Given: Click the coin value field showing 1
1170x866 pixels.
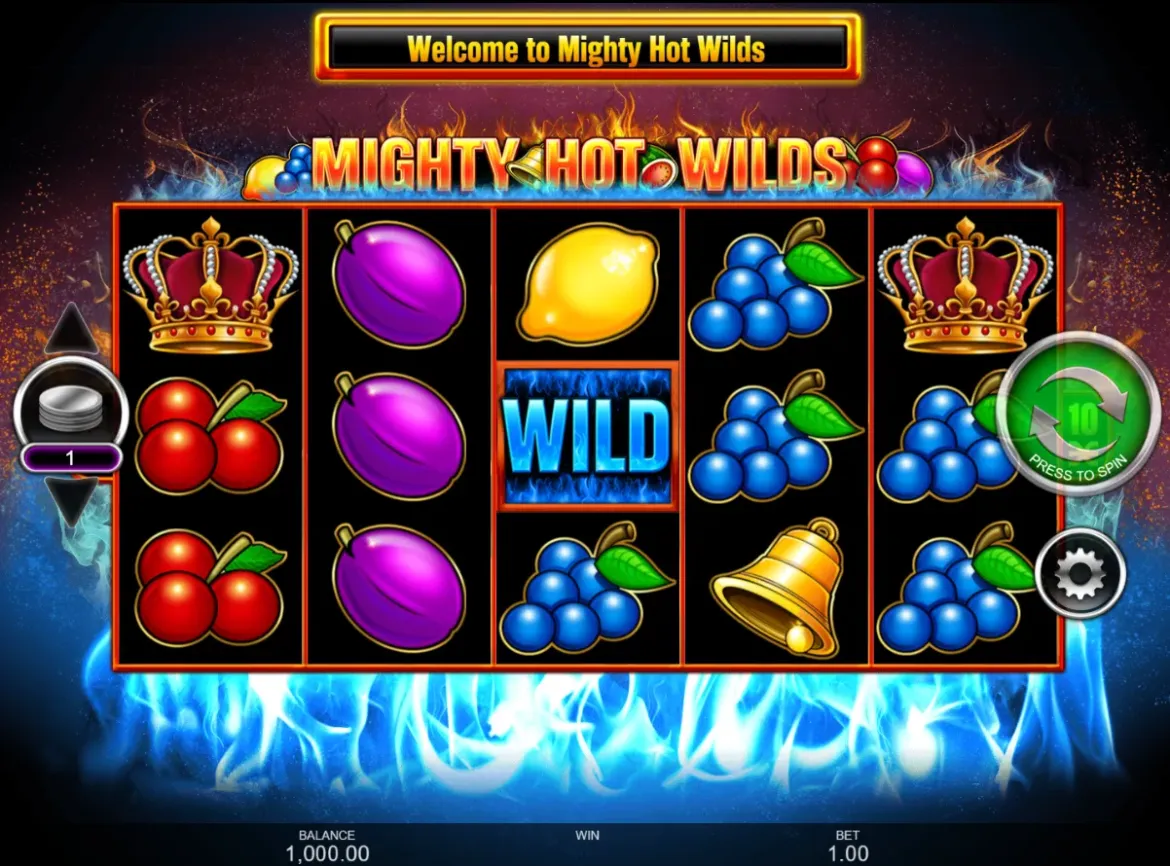Looking at the screenshot, I should tap(71, 457).
